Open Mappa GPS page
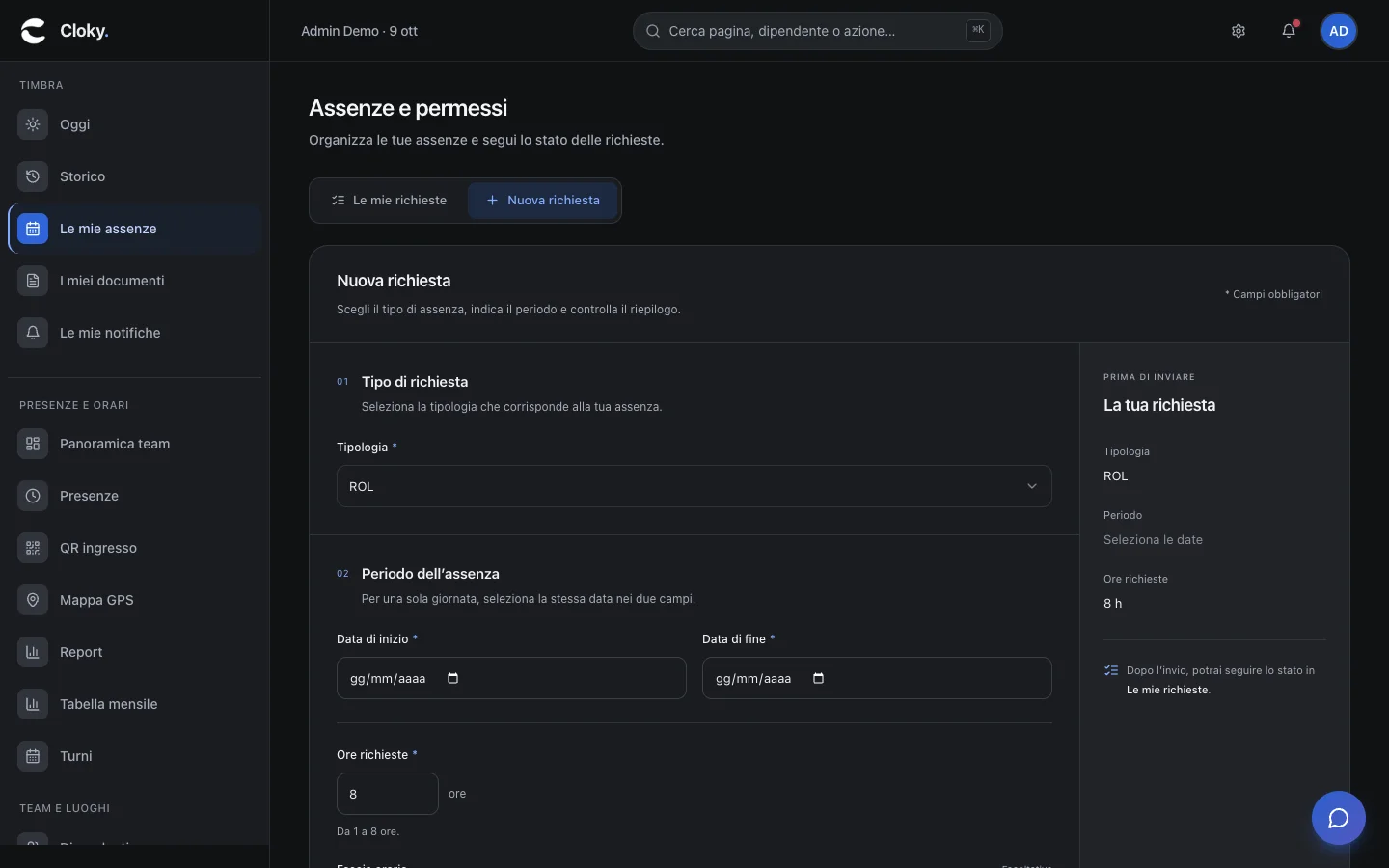The width and height of the screenshot is (1389, 868). pyautogui.click(x=135, y=600)
